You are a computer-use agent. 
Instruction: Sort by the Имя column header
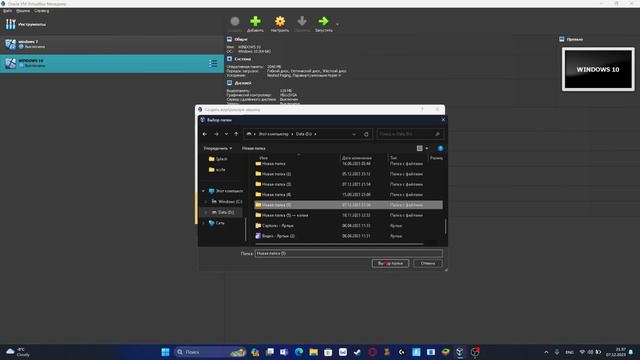(264, 158)
